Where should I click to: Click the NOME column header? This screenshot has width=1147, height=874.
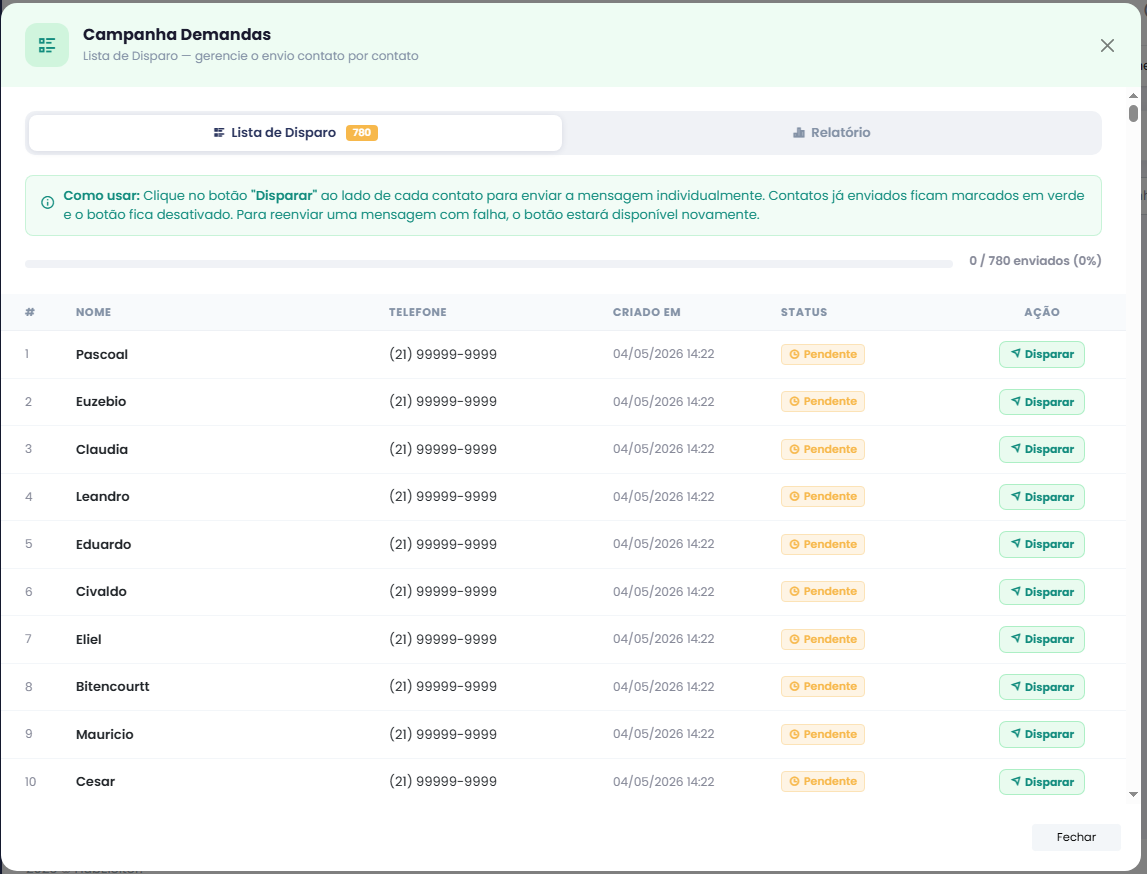pos(94,312)
